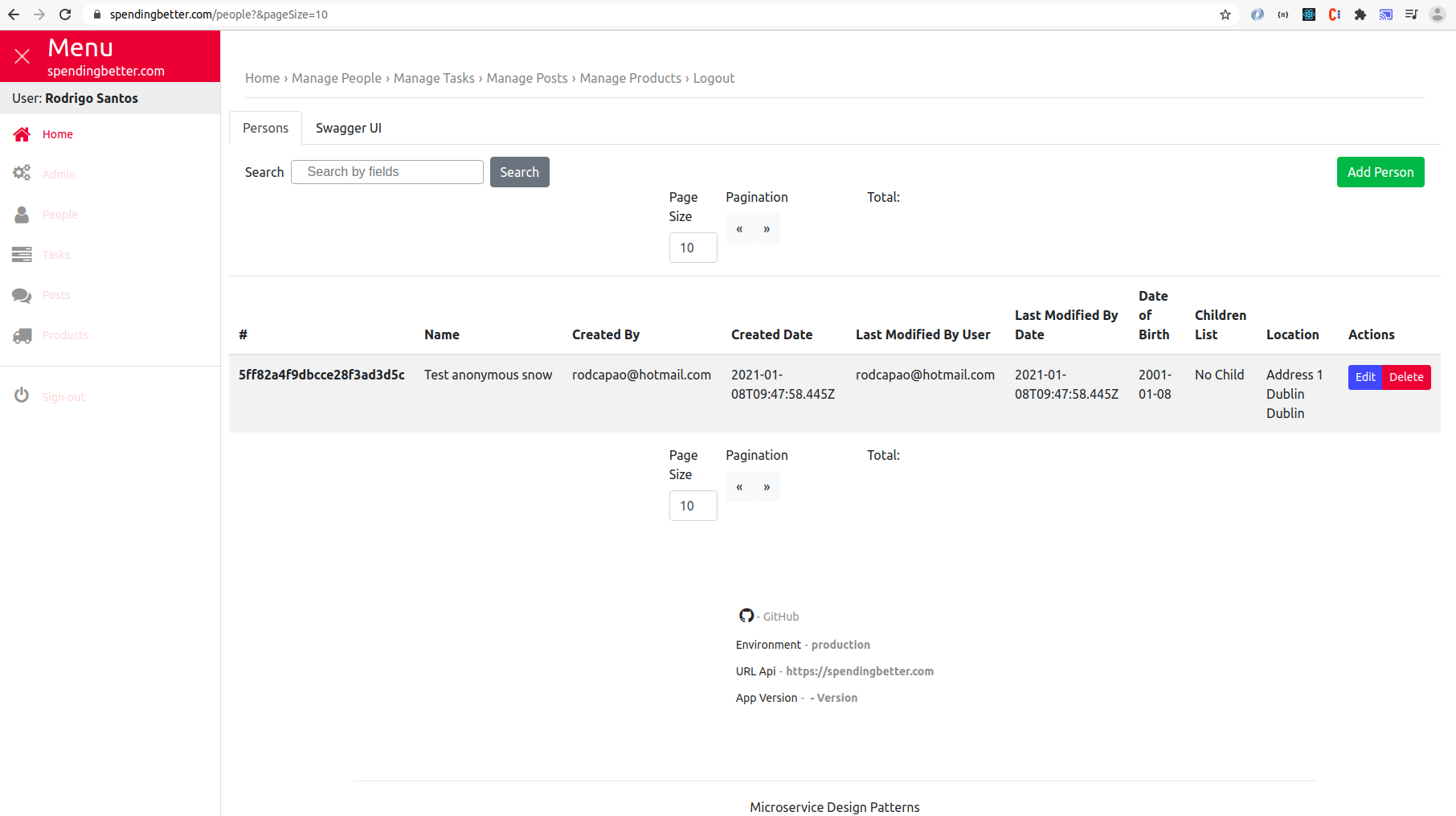Click the Sign-out power icon

click(22, 396)
